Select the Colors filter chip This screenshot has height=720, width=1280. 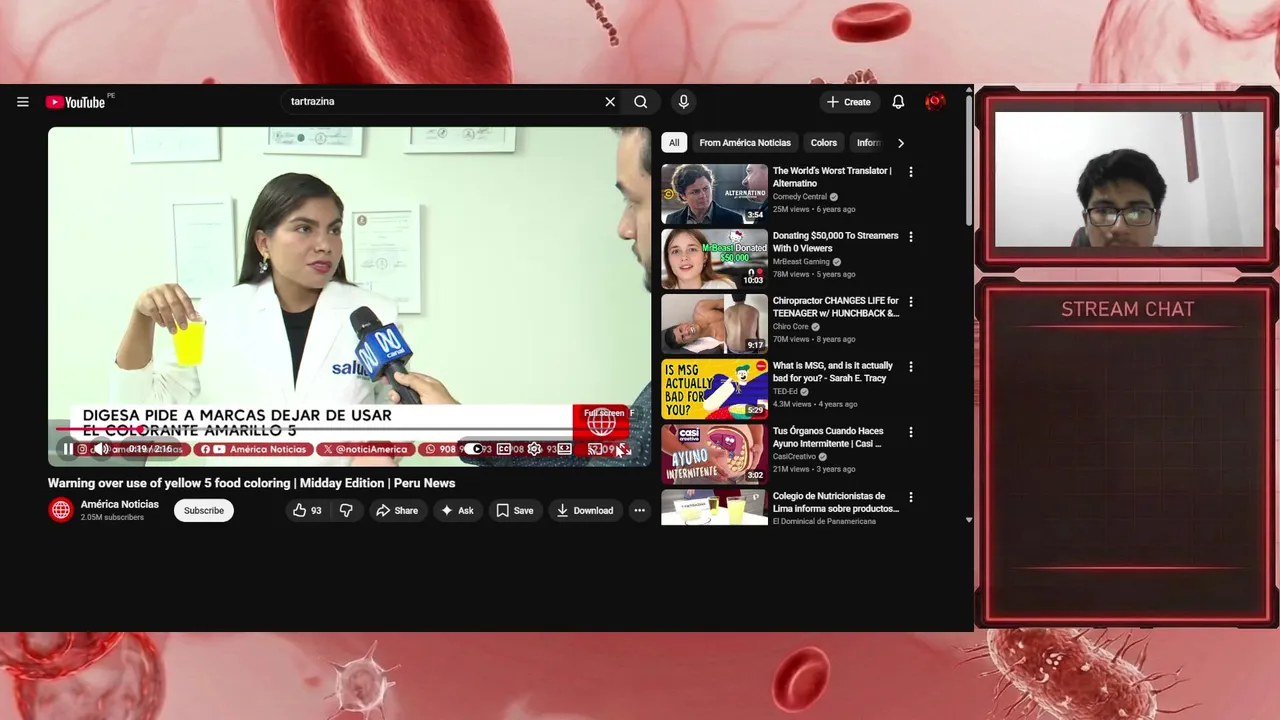pyautogui.click(x=824, y=143)
